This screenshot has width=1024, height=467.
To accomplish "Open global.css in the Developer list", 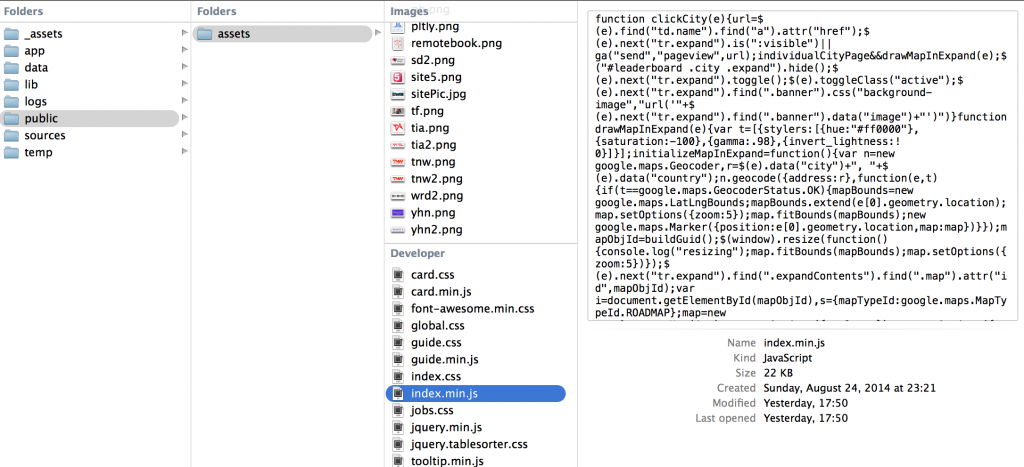I will click(x=438, y=325).
